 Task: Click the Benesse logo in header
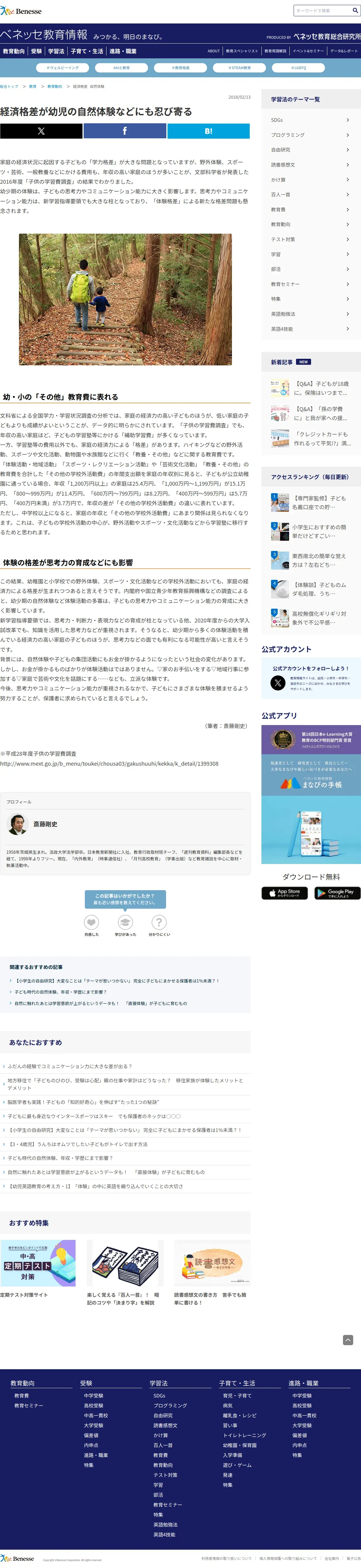click(21, 11)
